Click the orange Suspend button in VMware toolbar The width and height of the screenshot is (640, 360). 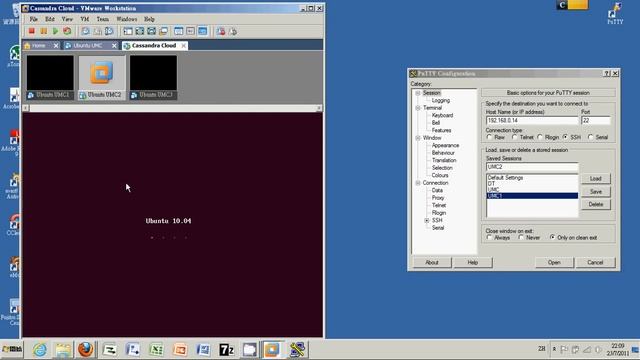tap(43, 31)
